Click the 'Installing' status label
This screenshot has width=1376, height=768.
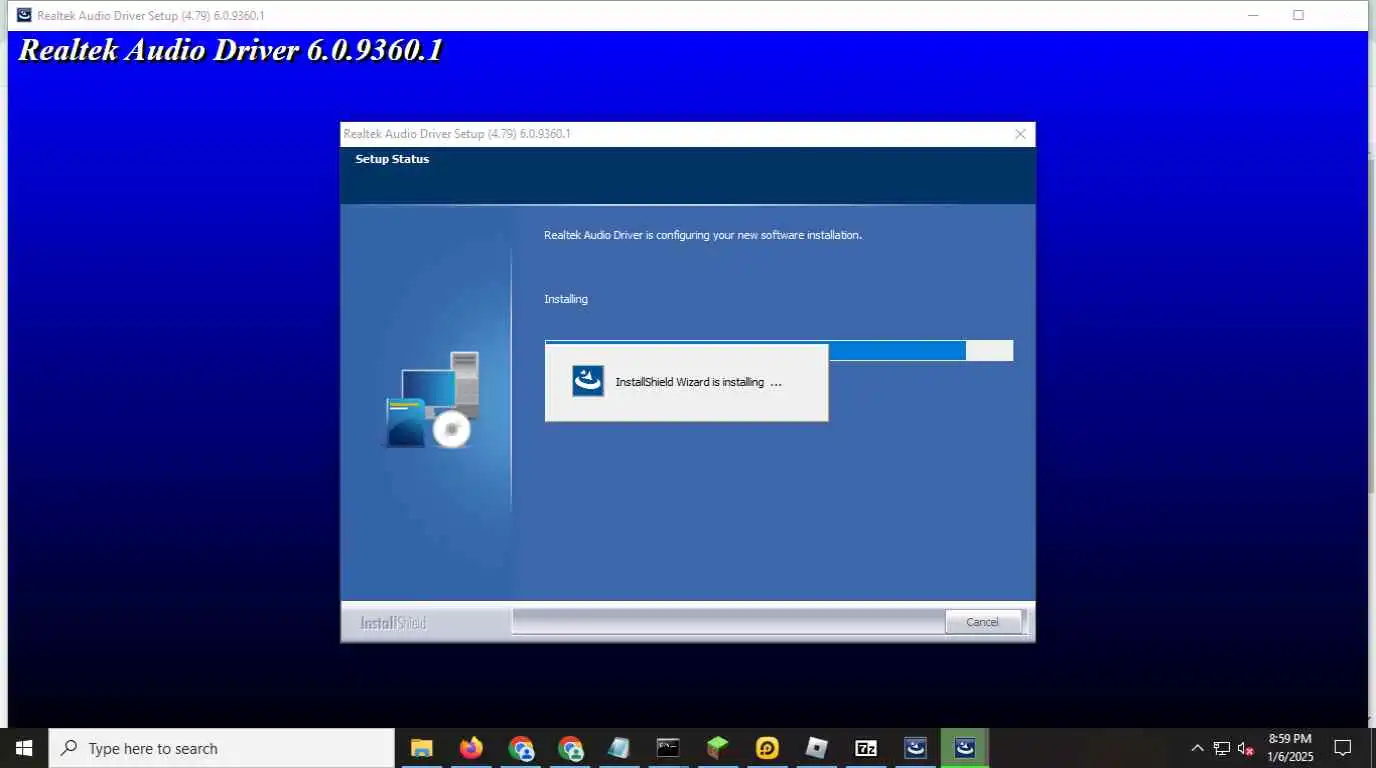pyautogui.click(x=566, y=299)
